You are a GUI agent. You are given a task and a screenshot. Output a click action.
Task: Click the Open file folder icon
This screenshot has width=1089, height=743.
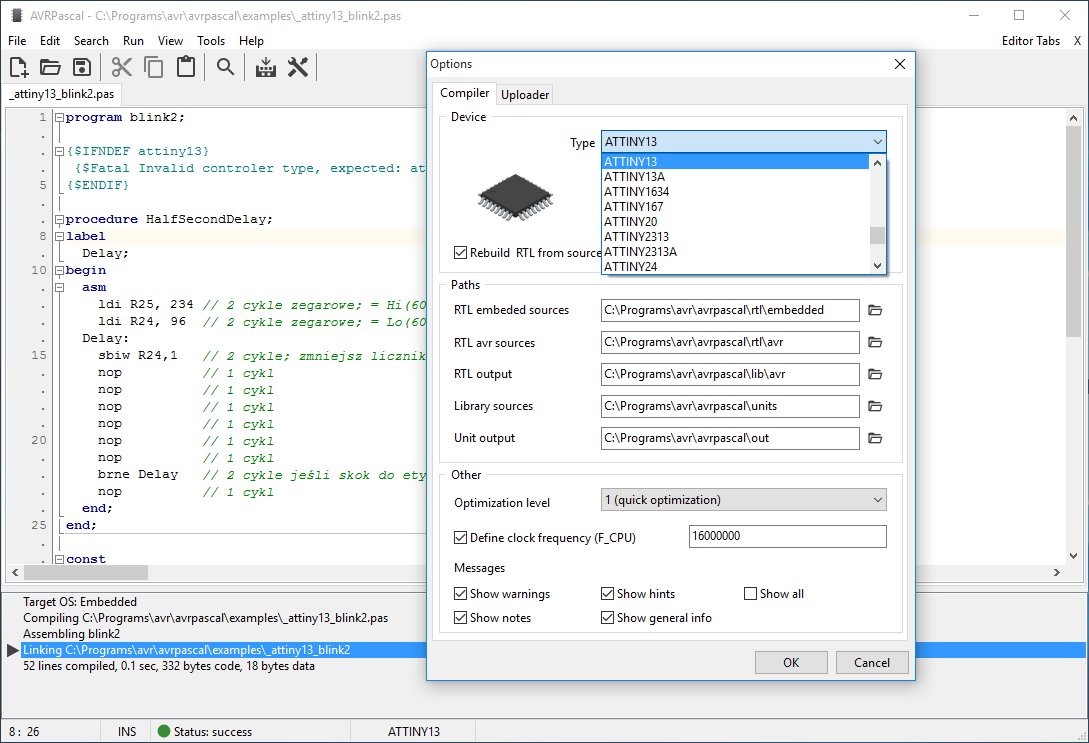[x=50, y=67]
